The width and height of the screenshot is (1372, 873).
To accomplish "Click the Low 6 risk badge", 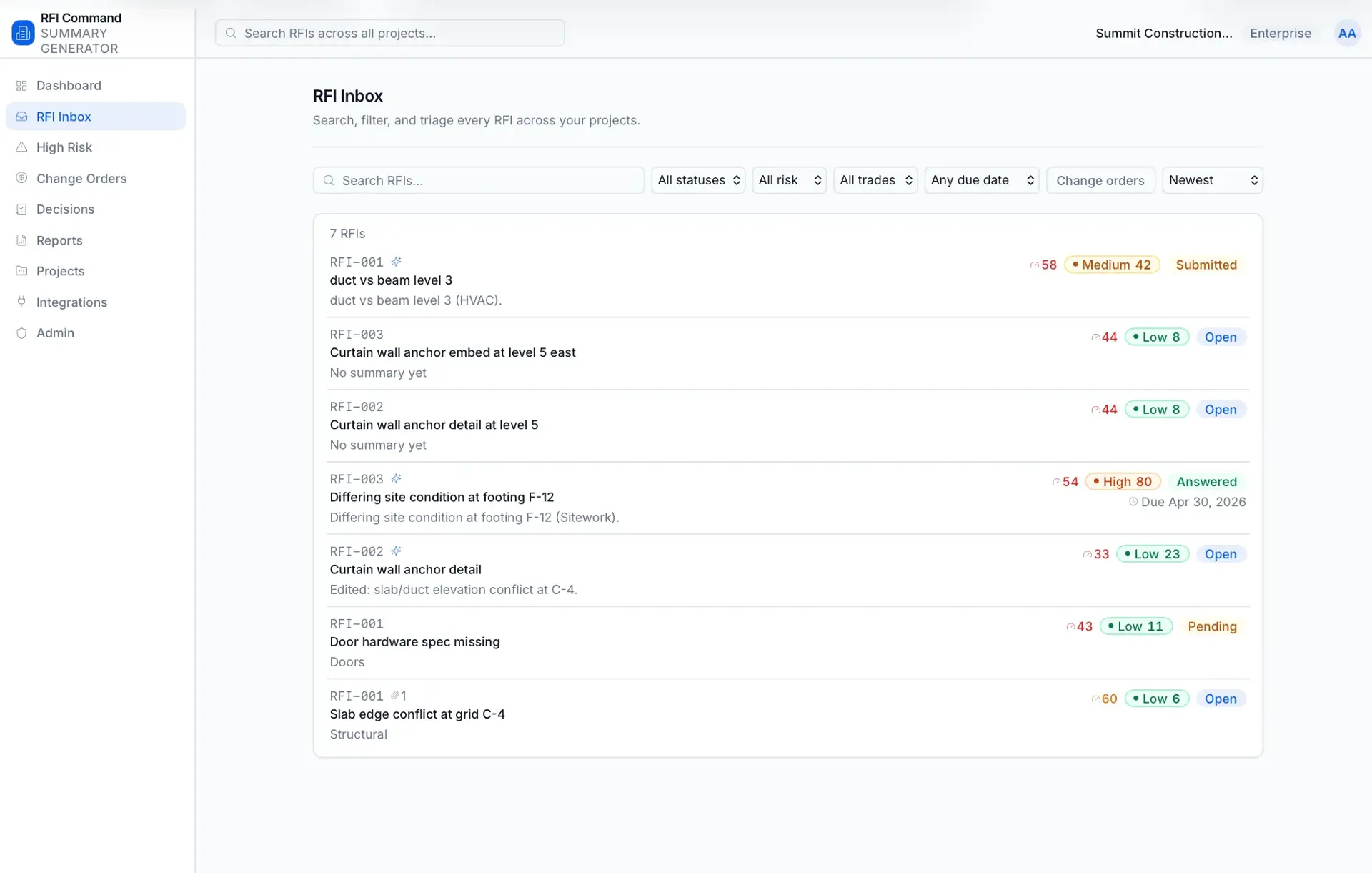I will (1157, 699).
